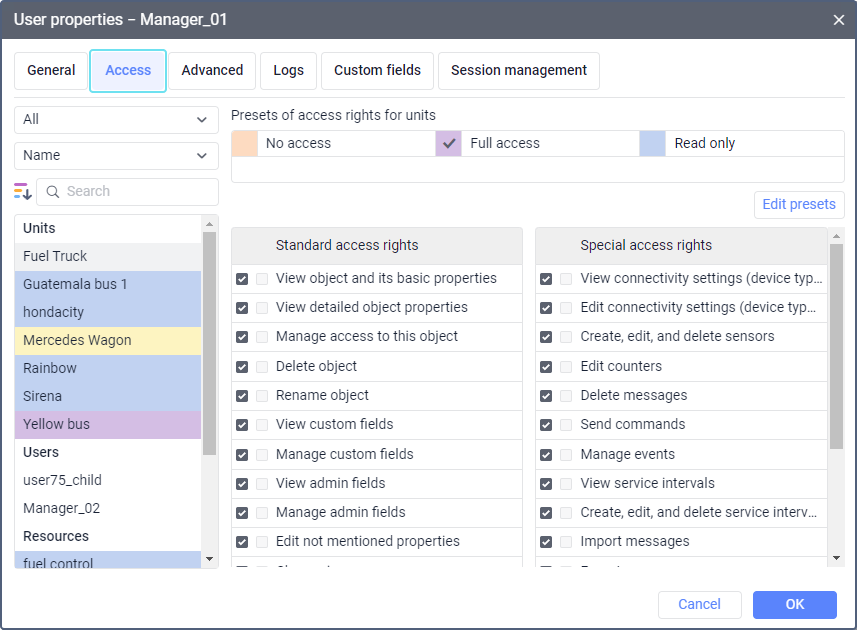Image resolution: width=857 pixels, height=630 pixels.
Task: Toggle the Delete object checkbox
Action: coord(242,367)
